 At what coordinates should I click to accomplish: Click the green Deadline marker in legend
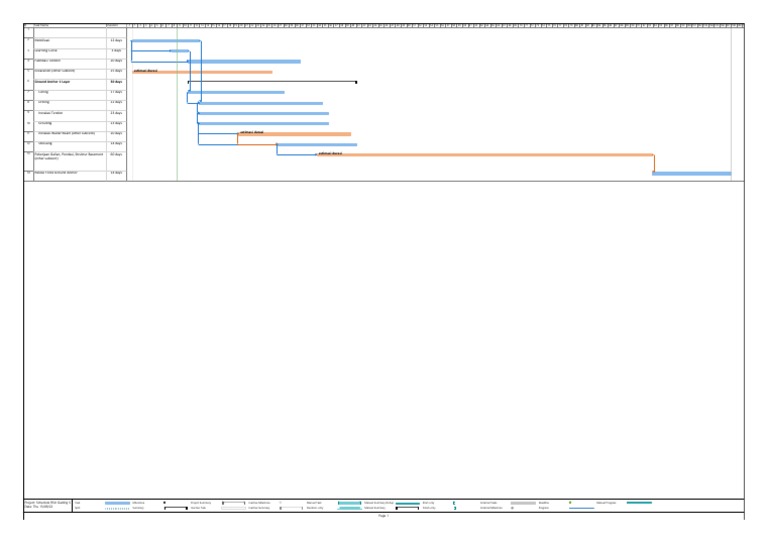(570, 502)
